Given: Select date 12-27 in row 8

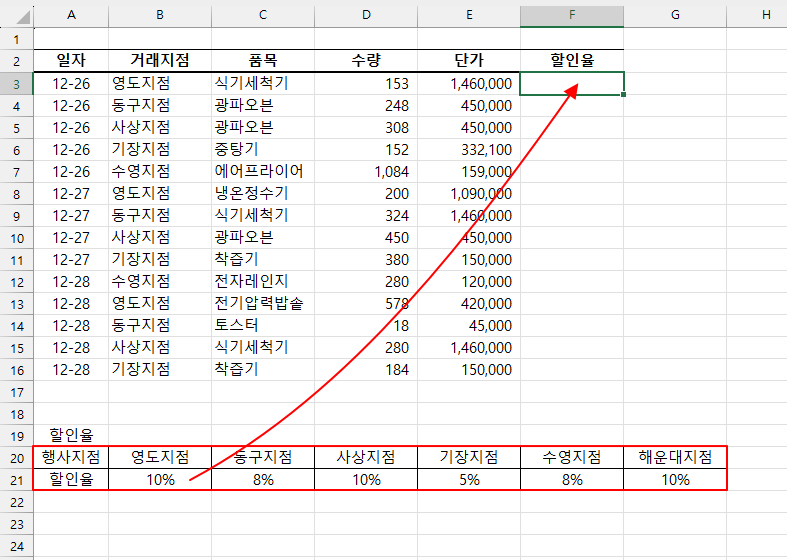Looking at the screenshot, I should click(x=71, y=194).
